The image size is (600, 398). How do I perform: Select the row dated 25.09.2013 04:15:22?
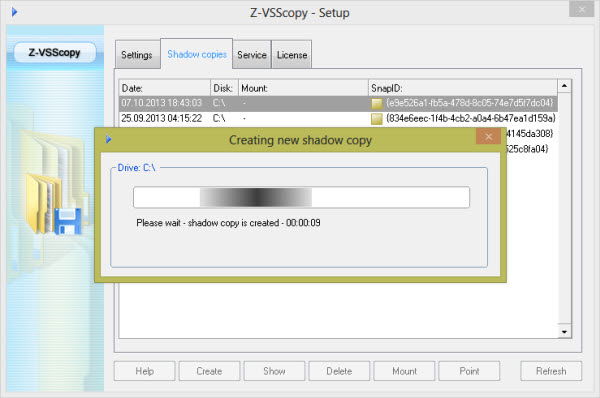click(x=338, y=119)
